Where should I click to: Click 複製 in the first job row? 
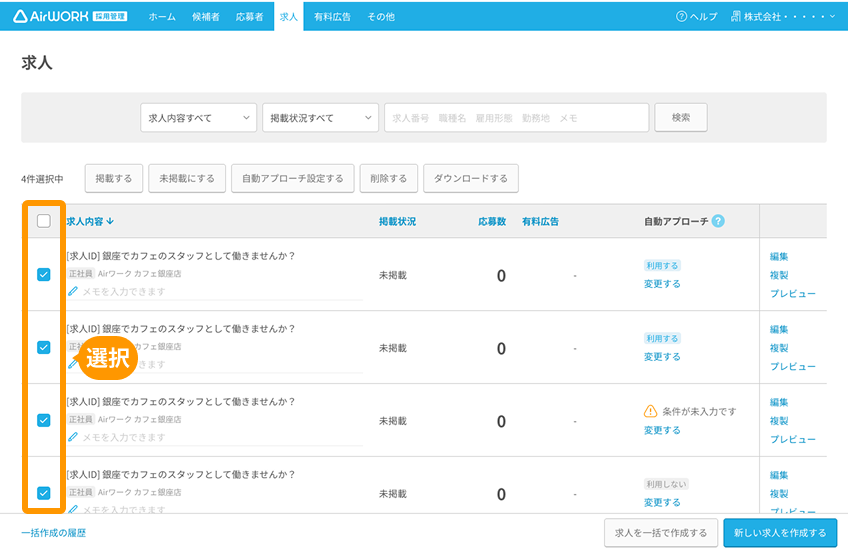779,275
